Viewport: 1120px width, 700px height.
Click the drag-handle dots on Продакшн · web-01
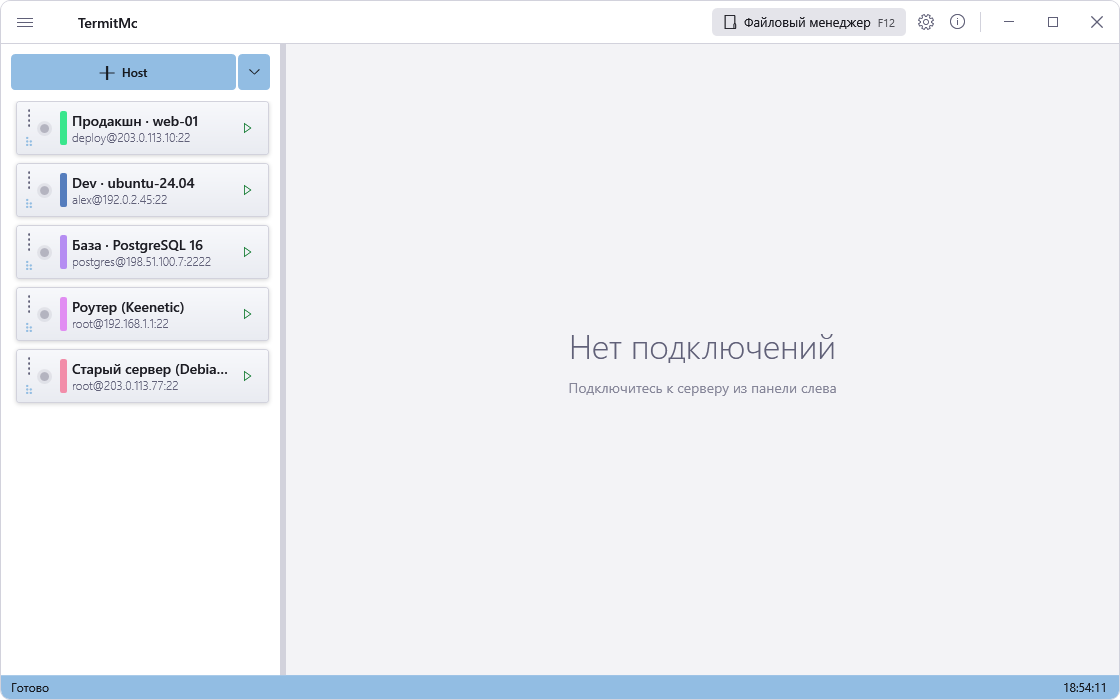[29, 142]
